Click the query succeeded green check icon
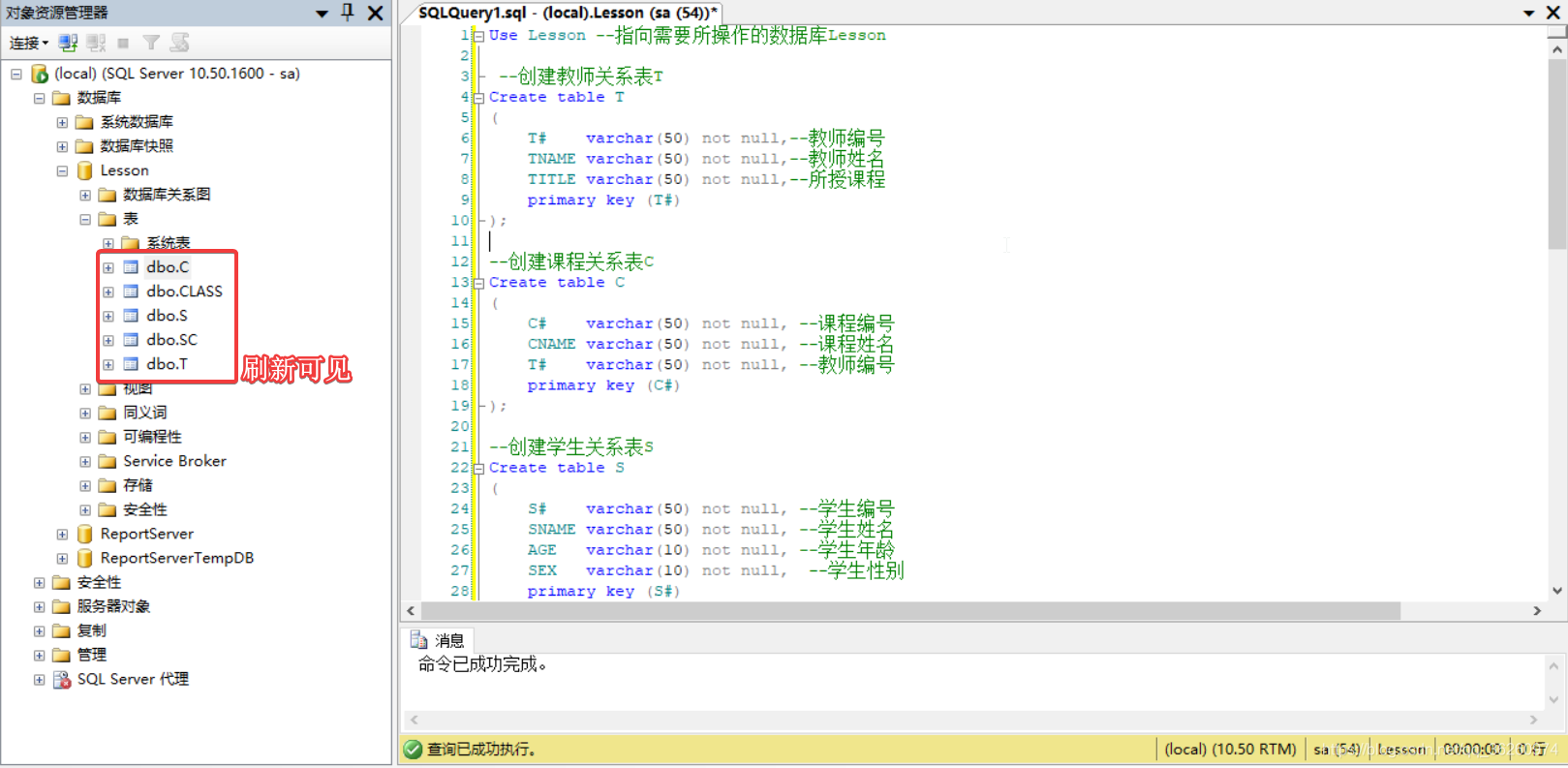Viewport: 1568px width, 768px height. point(414,750)
